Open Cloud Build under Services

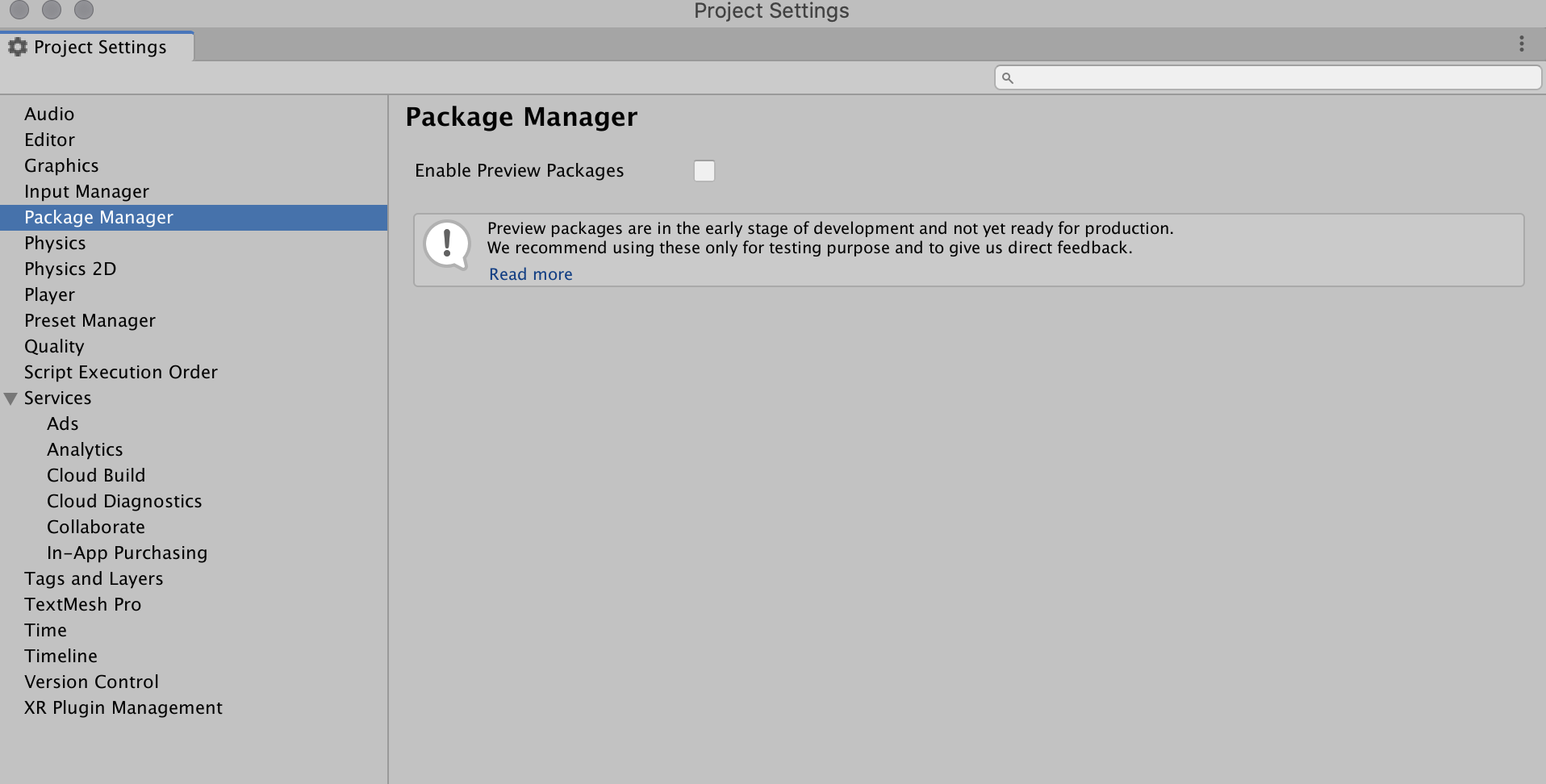click(x=96, y=475)
